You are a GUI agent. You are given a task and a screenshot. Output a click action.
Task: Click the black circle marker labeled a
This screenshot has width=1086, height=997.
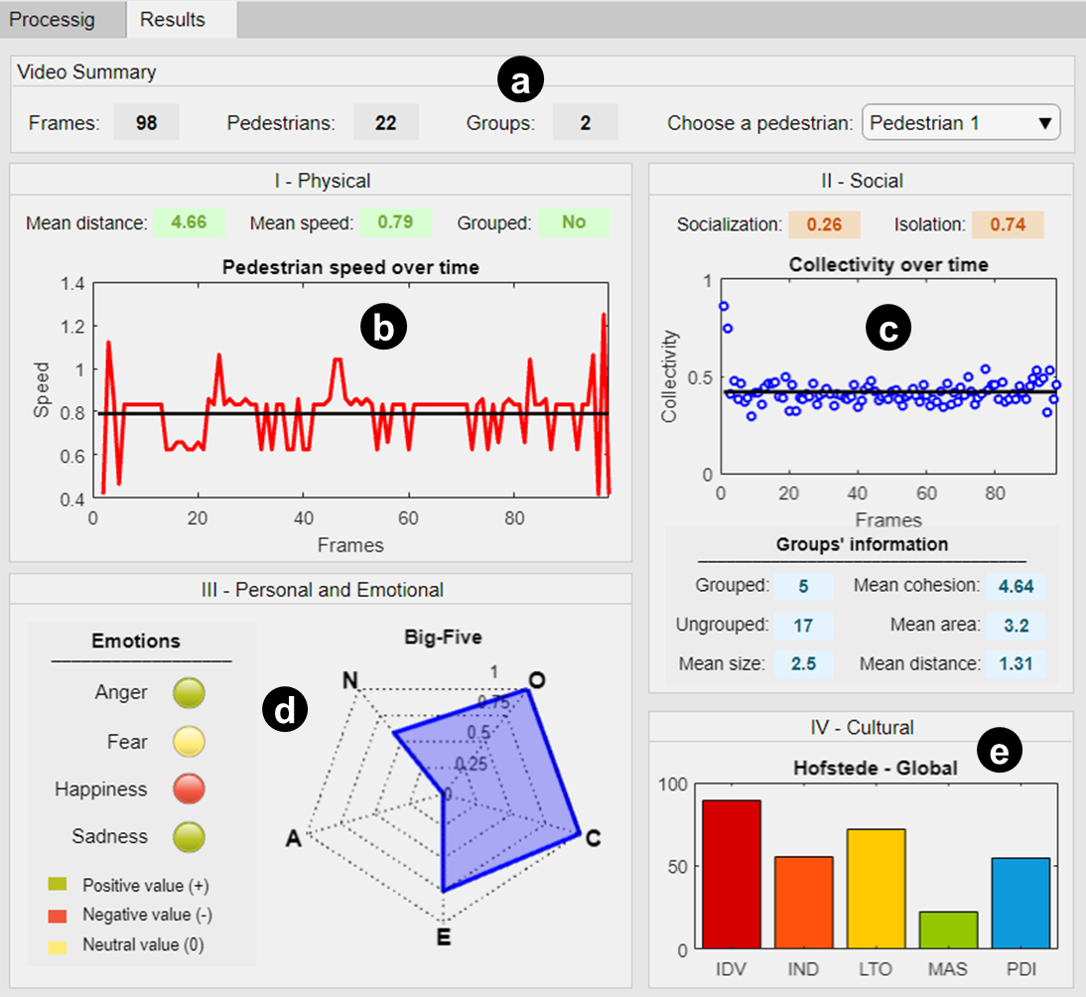[520, 80]
